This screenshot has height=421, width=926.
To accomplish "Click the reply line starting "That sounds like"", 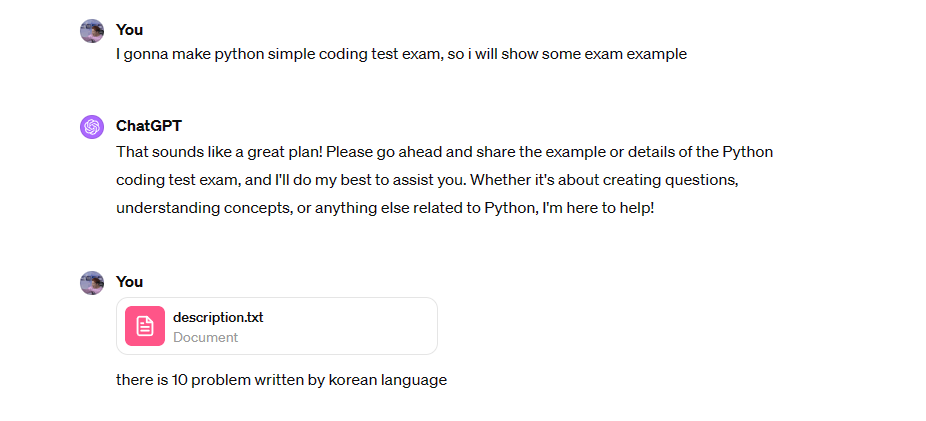I will 445,152.
